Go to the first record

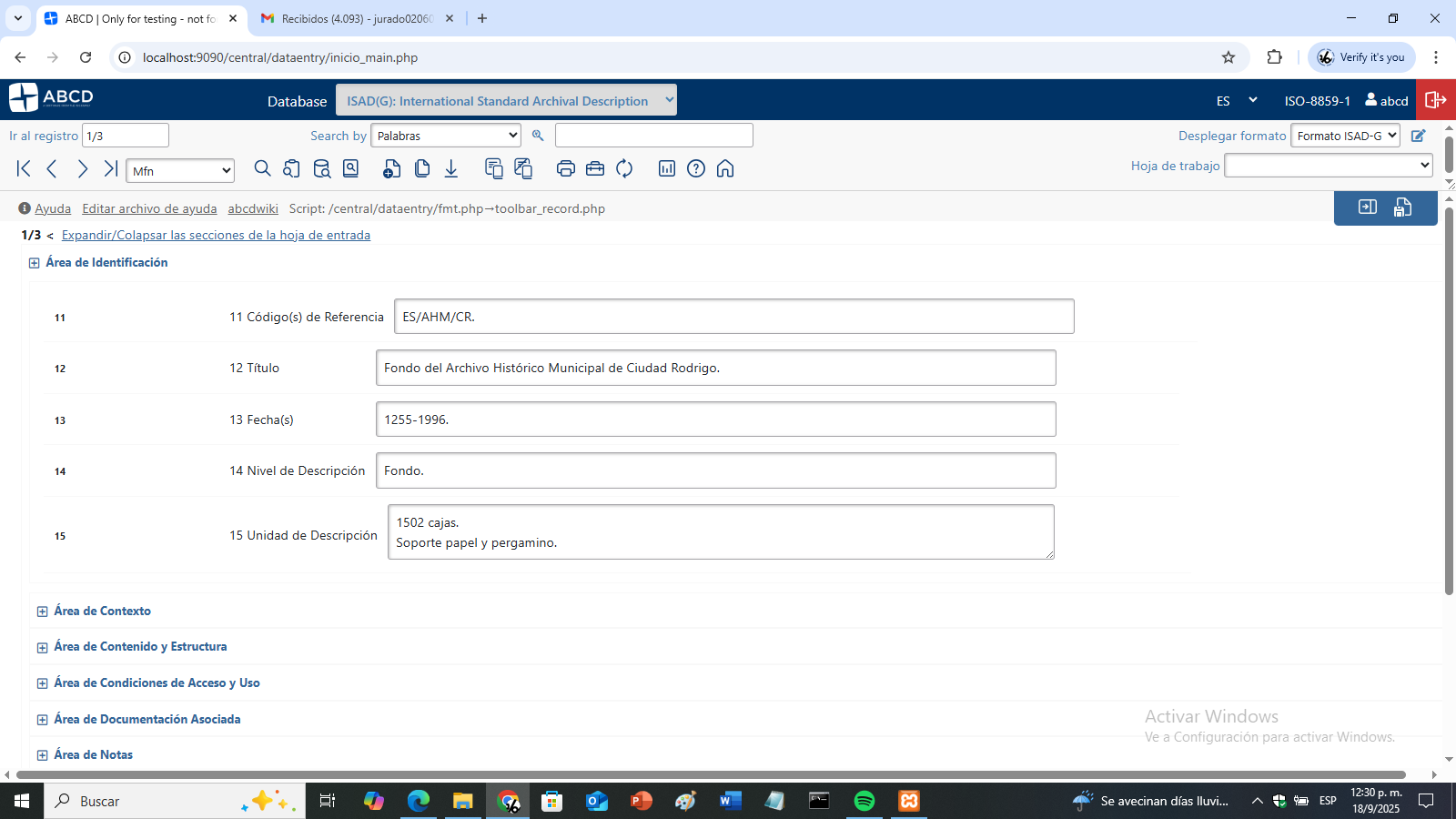pyautogui.click(x=24, y=168)
